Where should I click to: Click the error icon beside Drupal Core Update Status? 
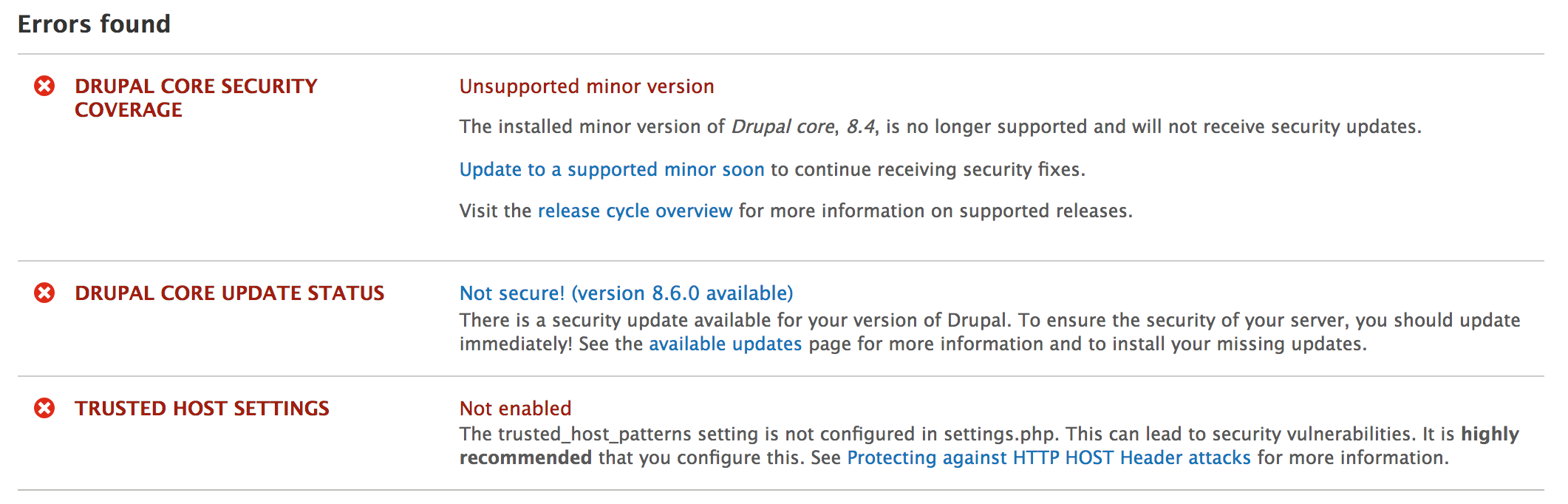pos(44,293)
